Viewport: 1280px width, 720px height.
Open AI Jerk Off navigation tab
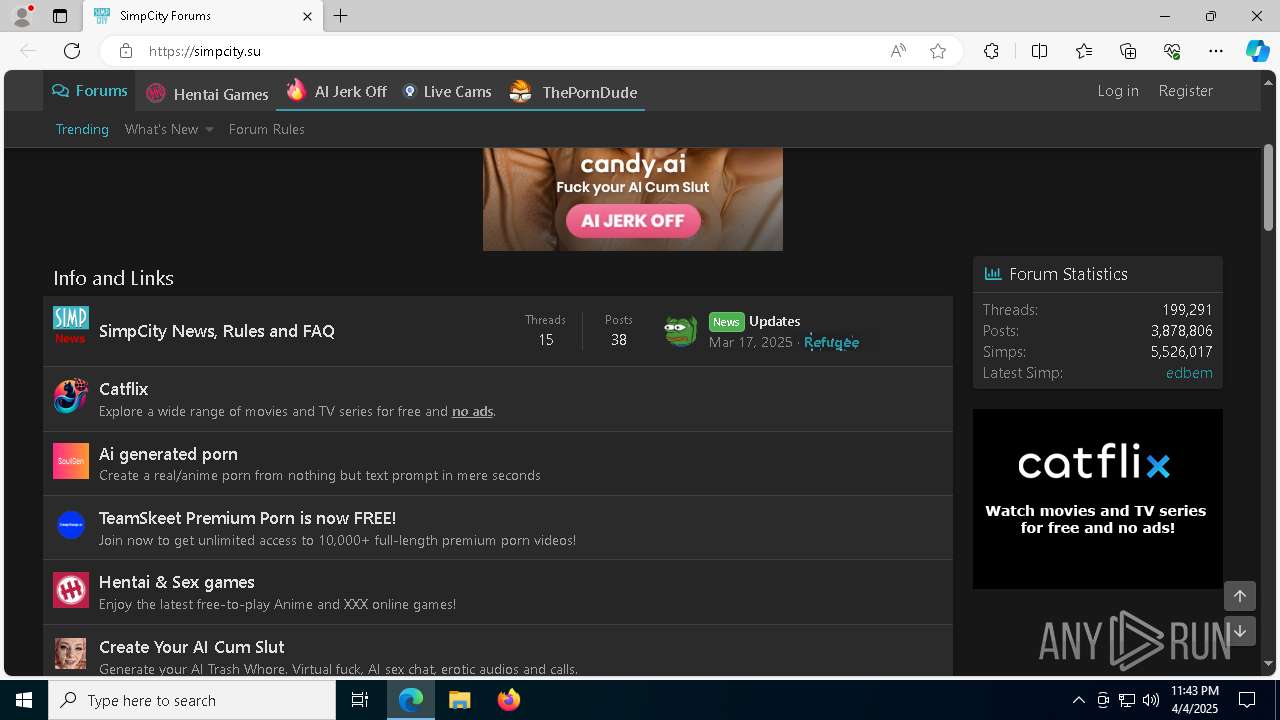[337, 91]
